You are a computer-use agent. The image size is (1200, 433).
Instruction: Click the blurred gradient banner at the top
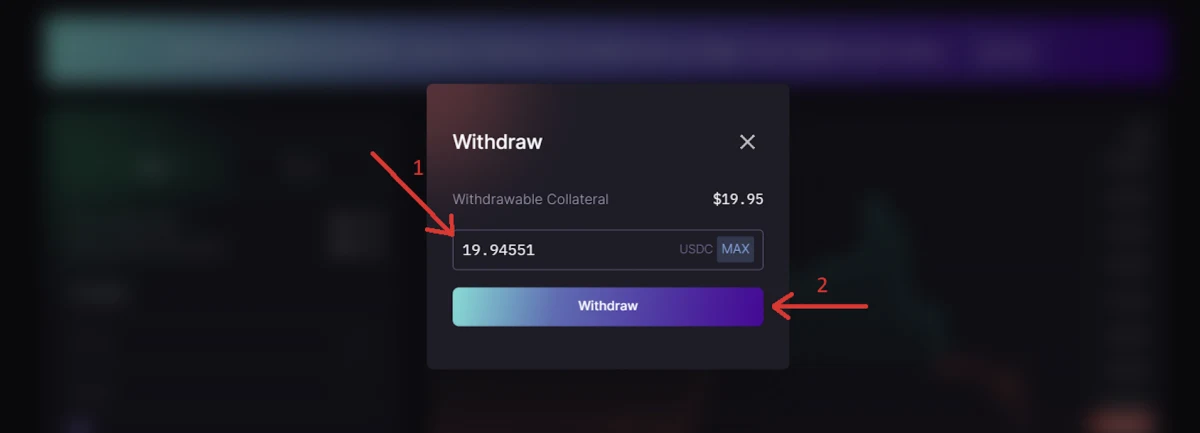(x=606, y=49)
